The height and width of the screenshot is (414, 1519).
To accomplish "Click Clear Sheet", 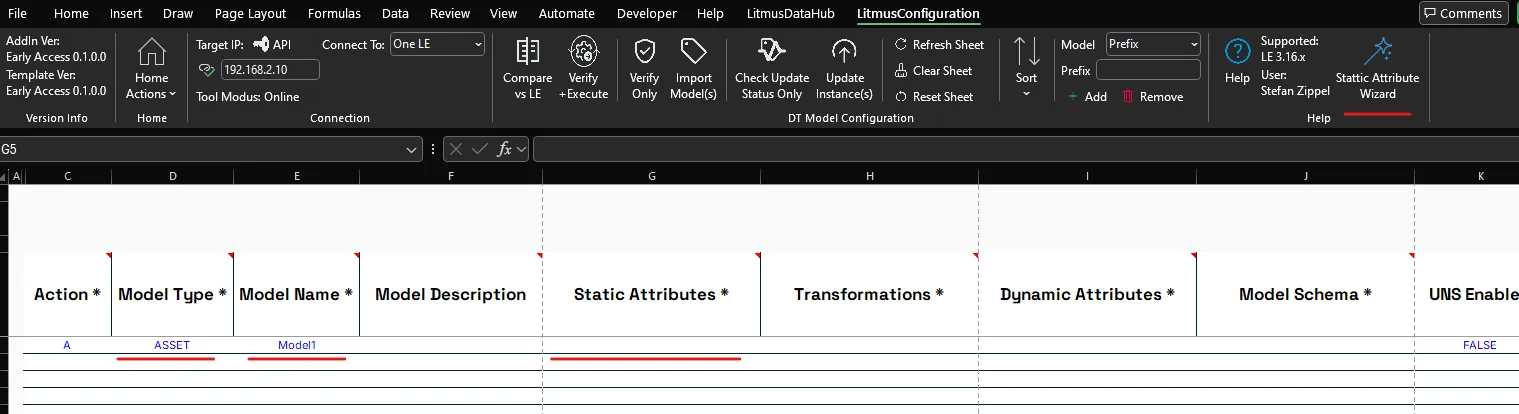I will click(x=932, y=71).
